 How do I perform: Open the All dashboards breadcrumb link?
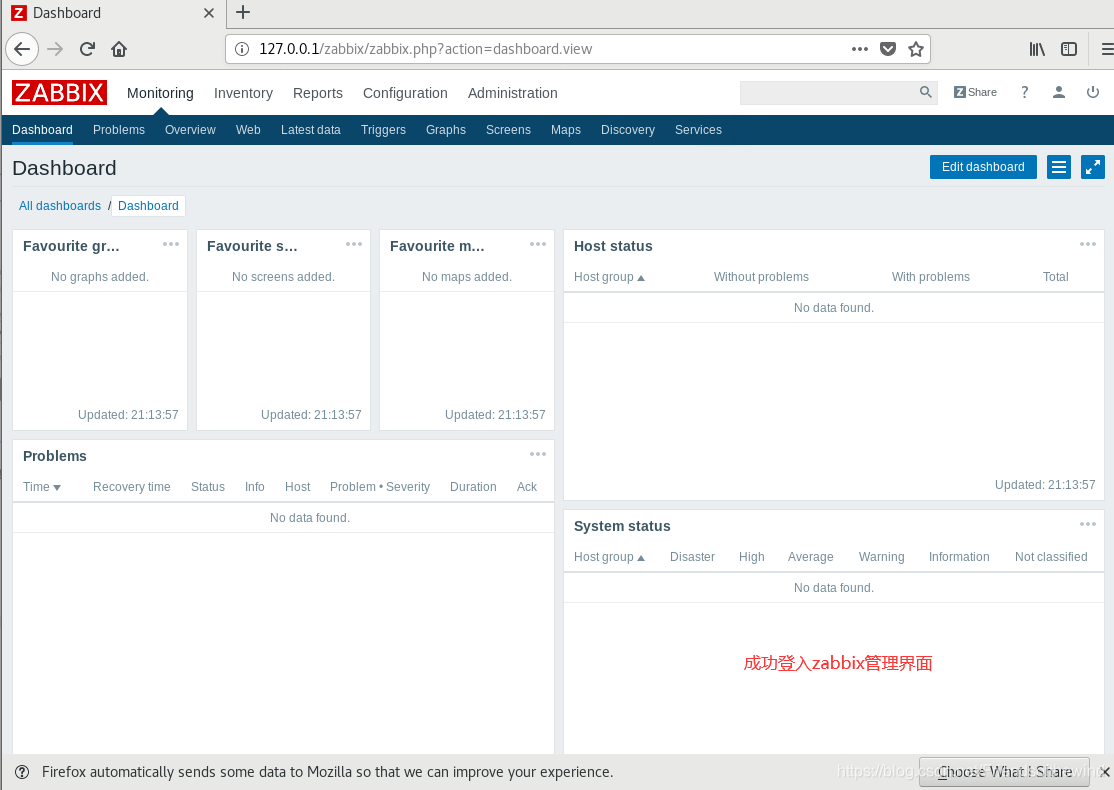click(x=60, y=206)
